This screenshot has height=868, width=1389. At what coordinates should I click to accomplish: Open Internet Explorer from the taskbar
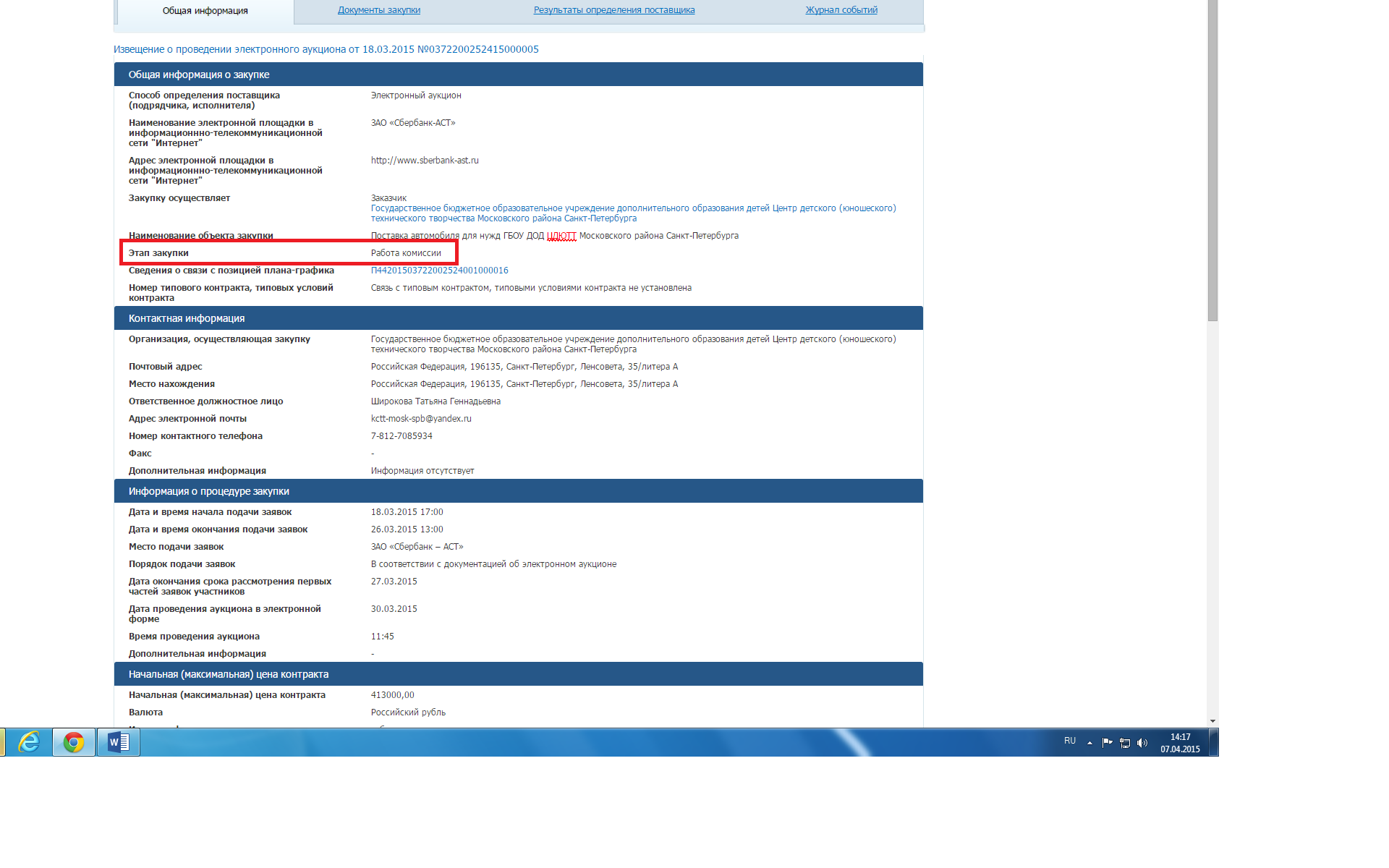point(28,742)
